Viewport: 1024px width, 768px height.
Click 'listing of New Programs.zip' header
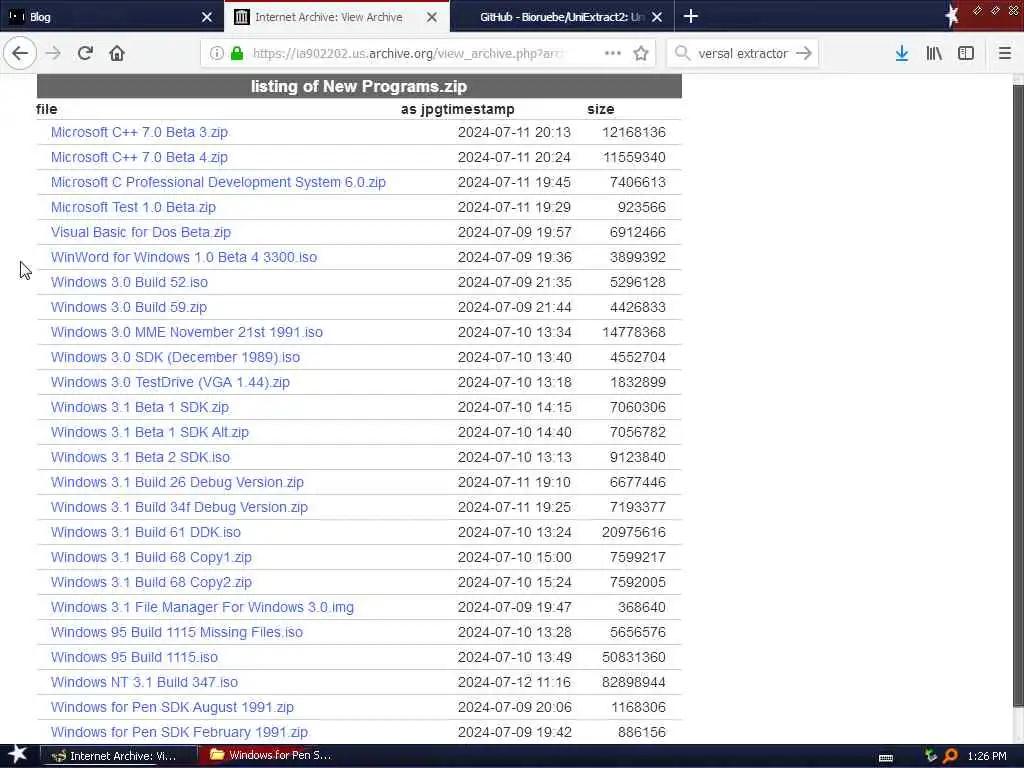click(x=359, y=86)
